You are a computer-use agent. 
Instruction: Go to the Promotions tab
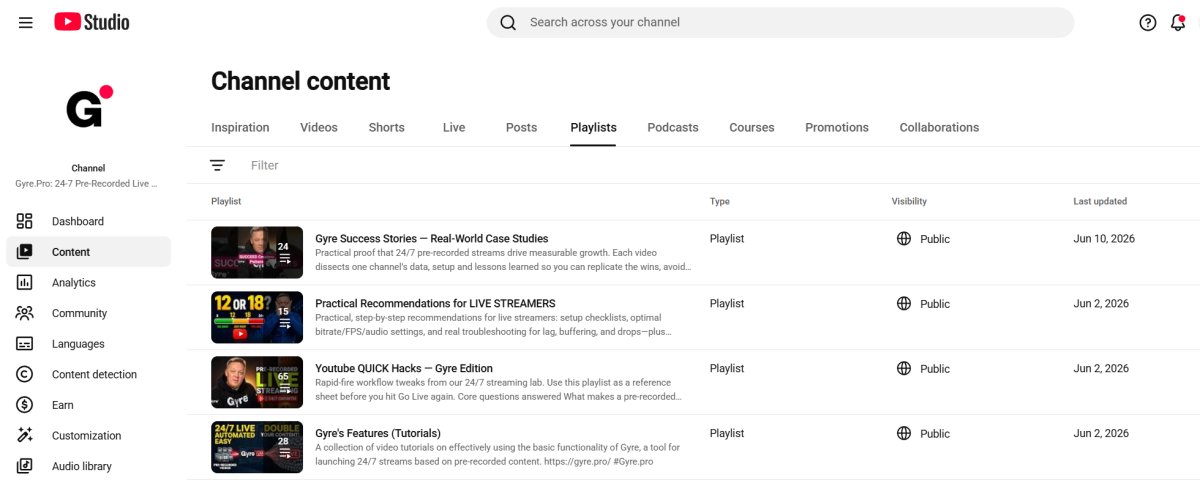[837, 127]
